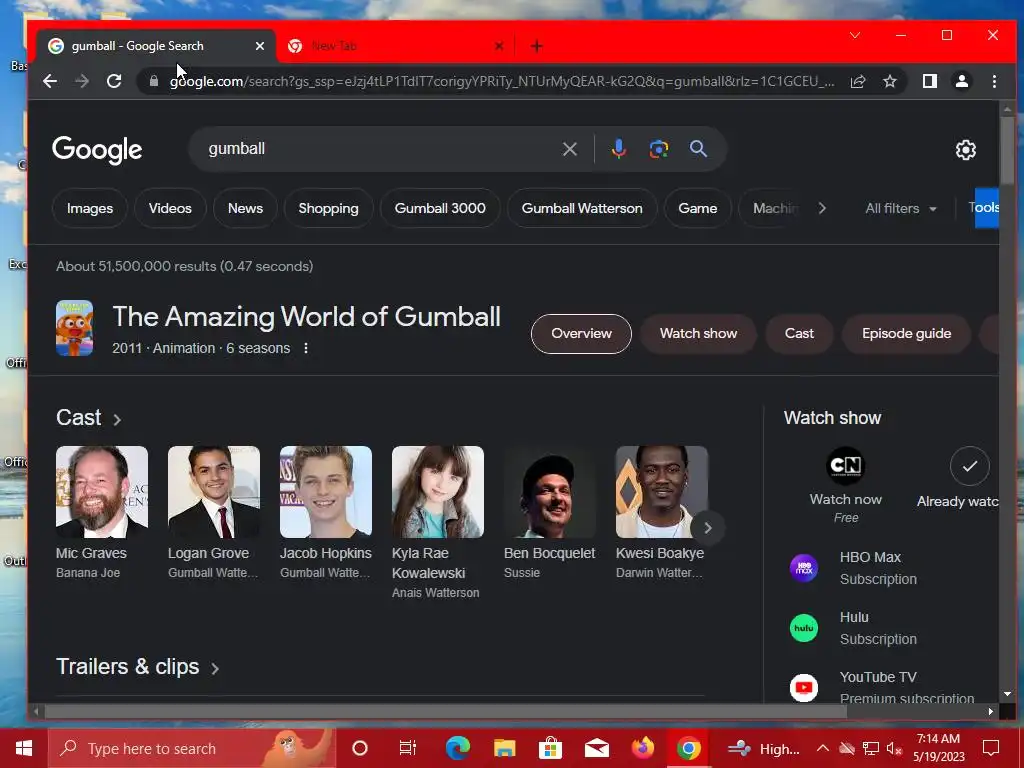
Task: Click the HBO Max logo icon
Action: coord(804,568)
